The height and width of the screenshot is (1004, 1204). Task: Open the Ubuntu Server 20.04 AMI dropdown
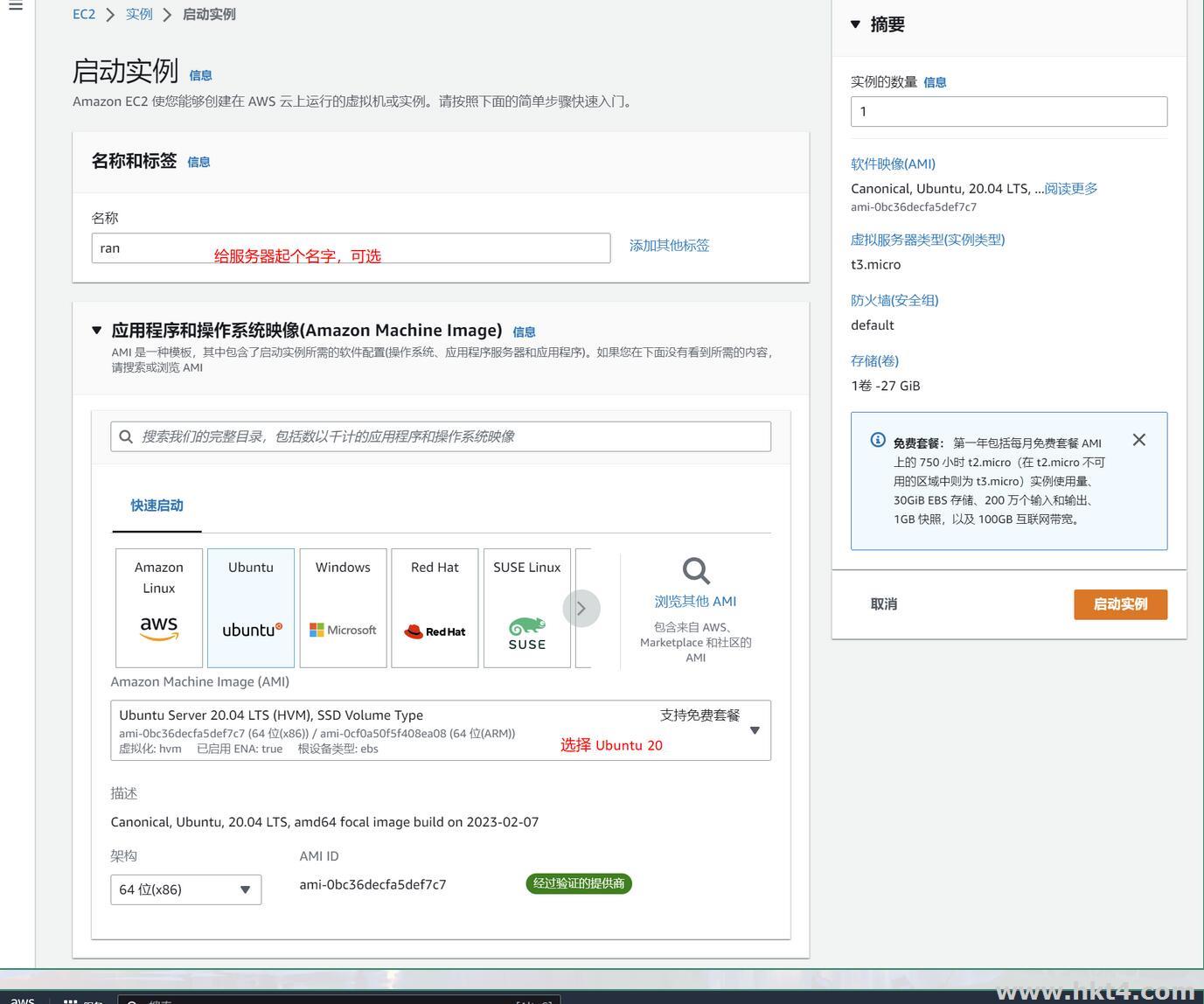tap(441, 730)
